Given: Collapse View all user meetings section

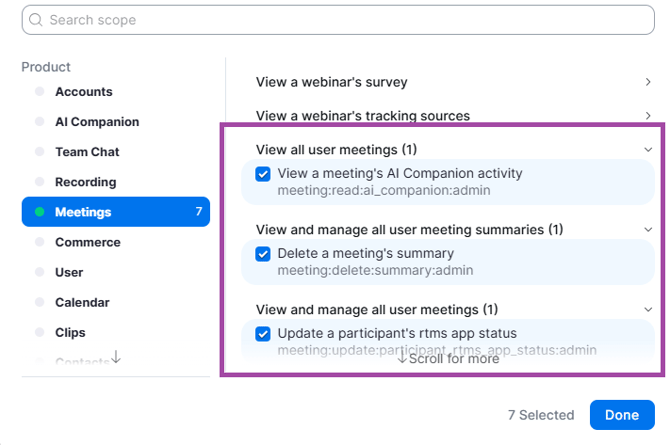Looking at the screenshot, I should [x=648, y=150].
